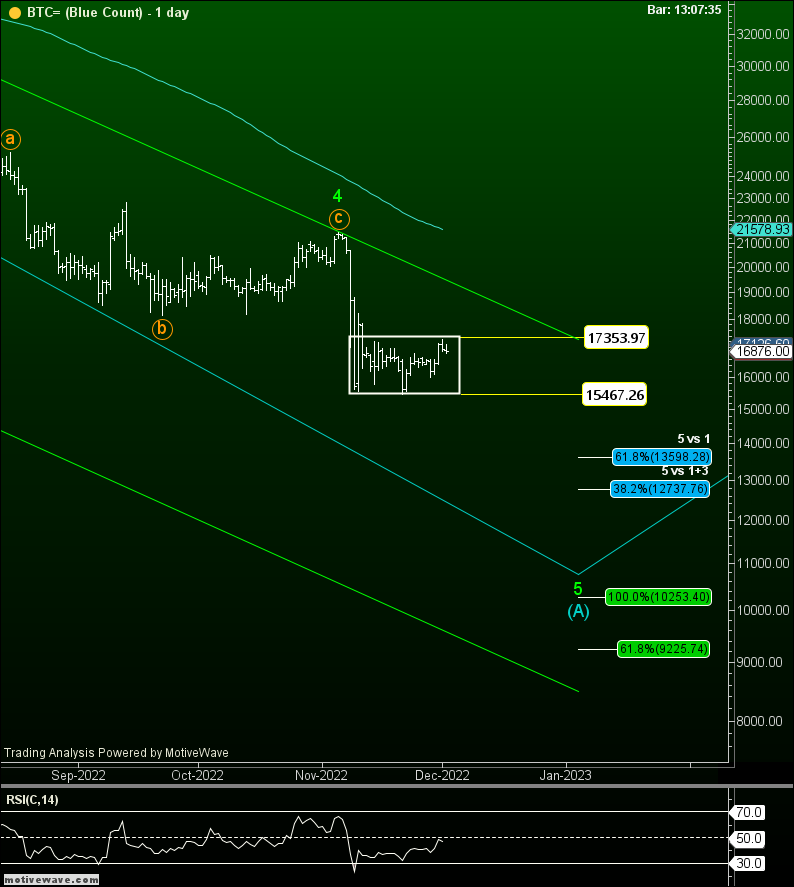Click the Sep-2022 time axis label

pos(78,776)
